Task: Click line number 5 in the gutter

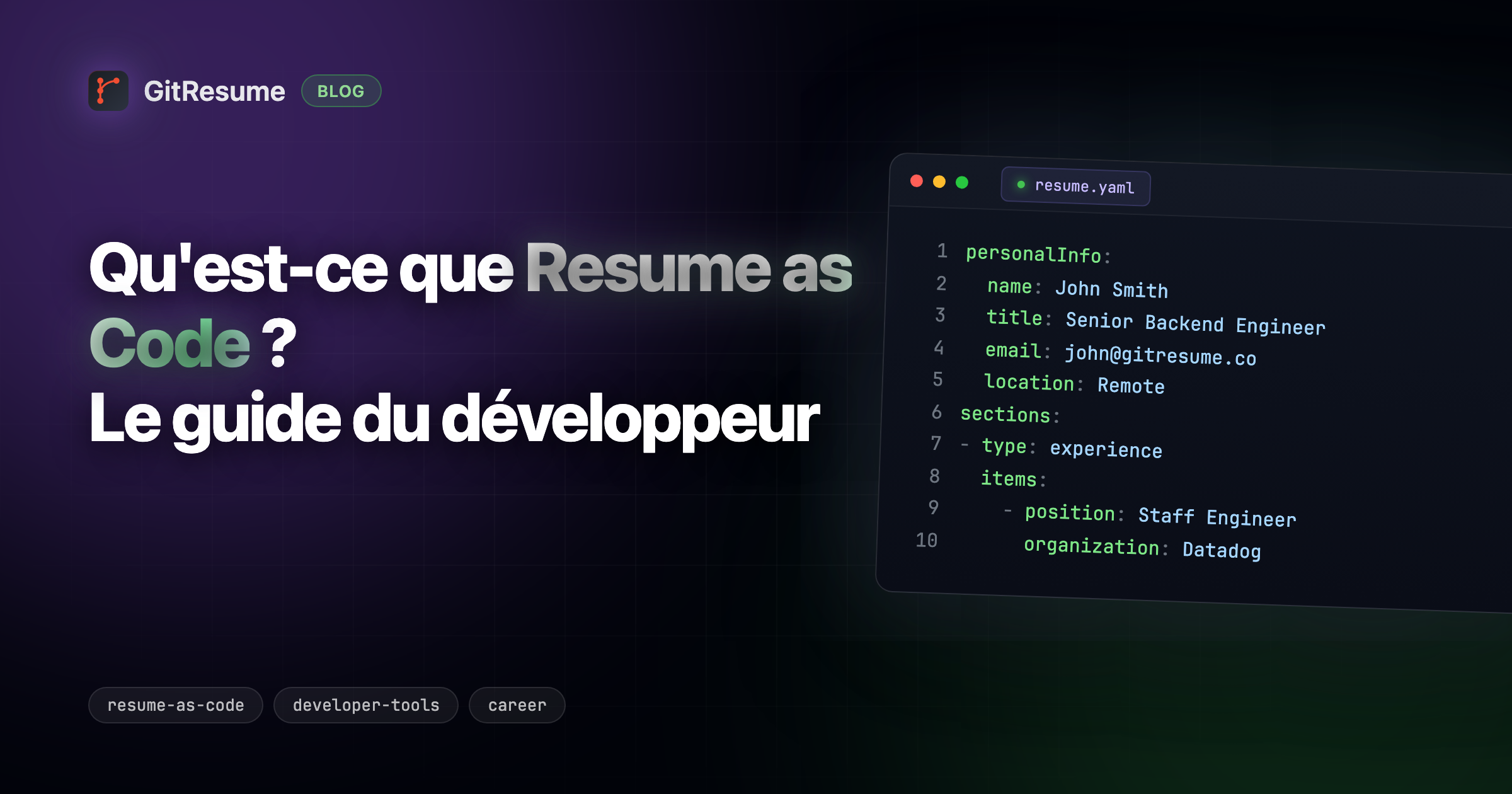Action: [x=938, y=379]
